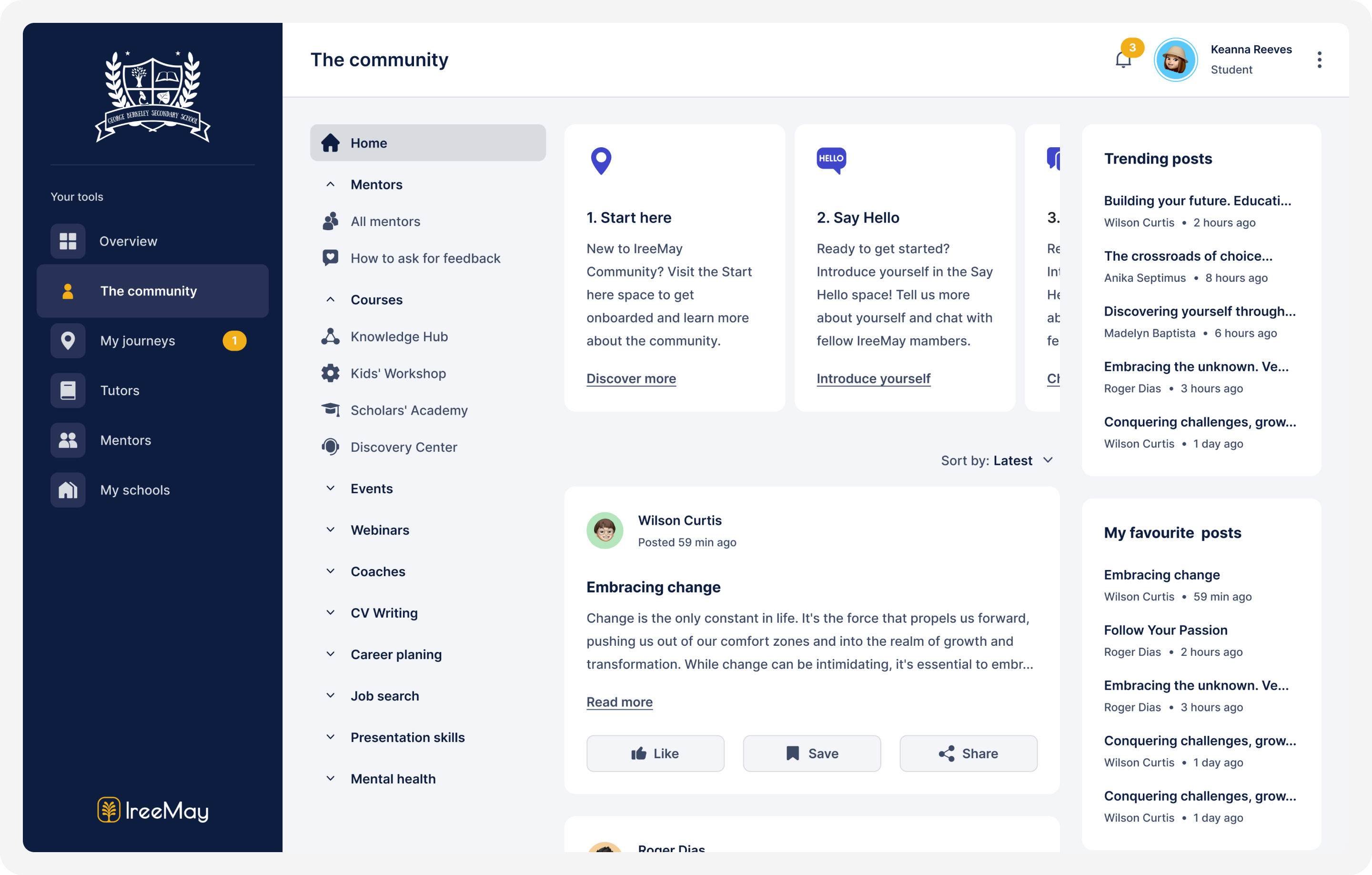Expand the Presentation skills section
1372x875 pixels.
[331, 738]
